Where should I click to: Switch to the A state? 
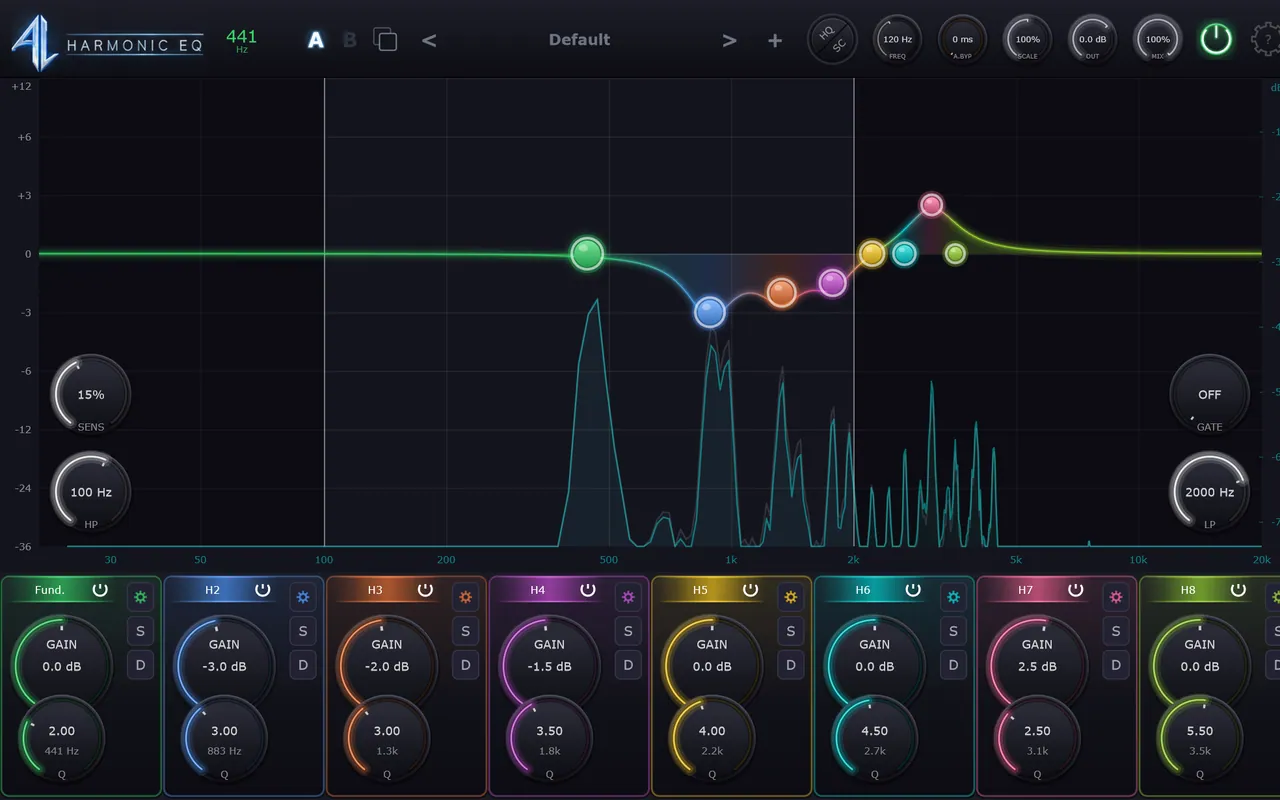point(316,40)
